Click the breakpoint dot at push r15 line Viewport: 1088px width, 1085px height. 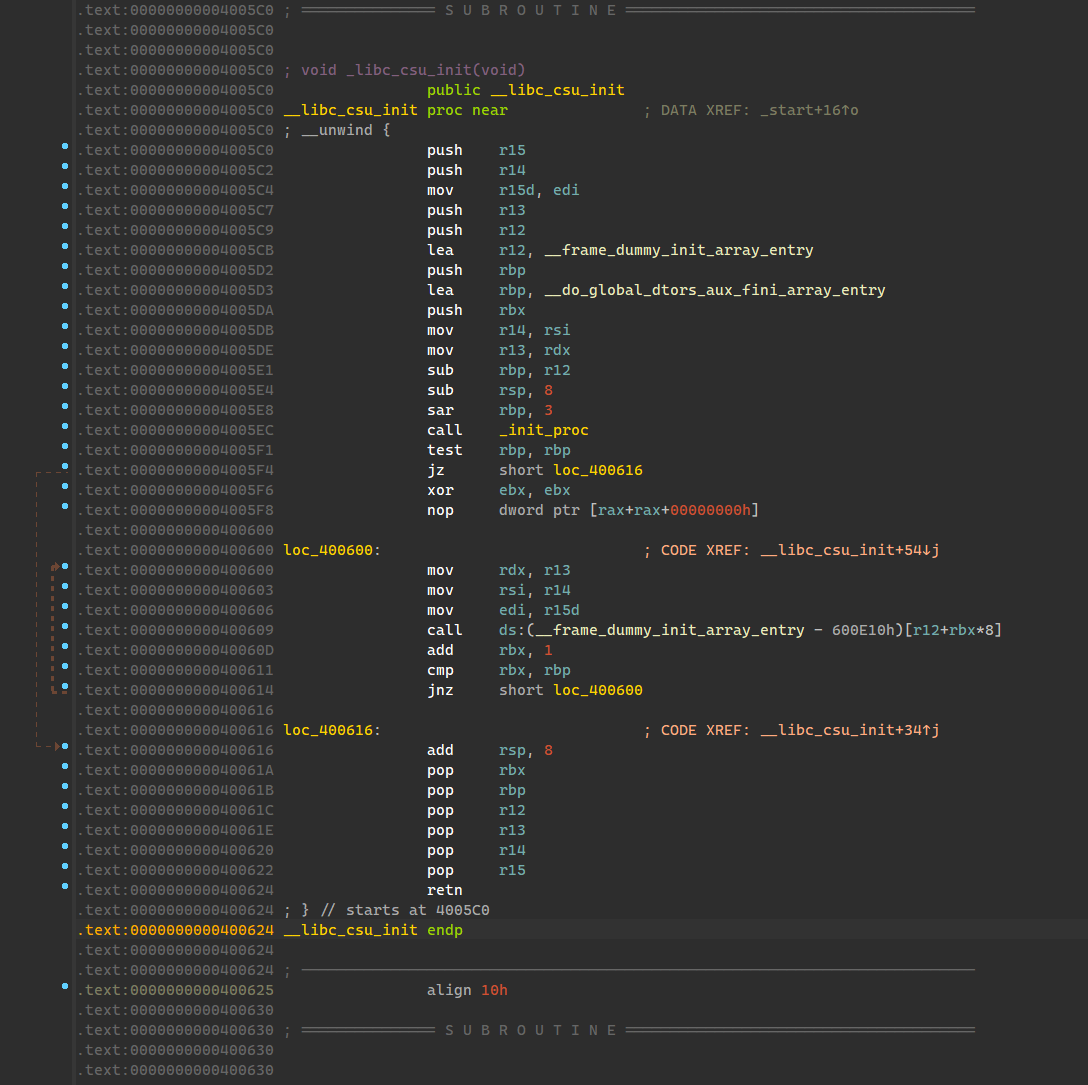click(x=65, y=147)
